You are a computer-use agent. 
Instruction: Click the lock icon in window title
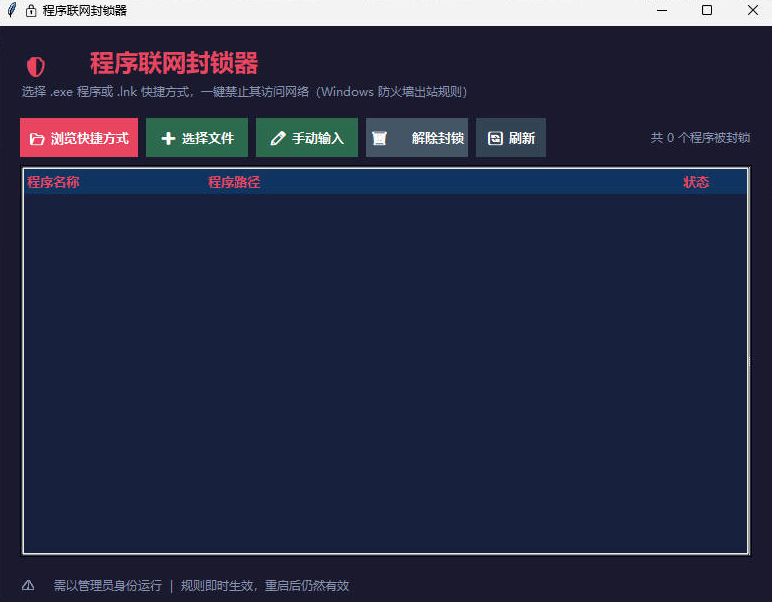[31, 10]
